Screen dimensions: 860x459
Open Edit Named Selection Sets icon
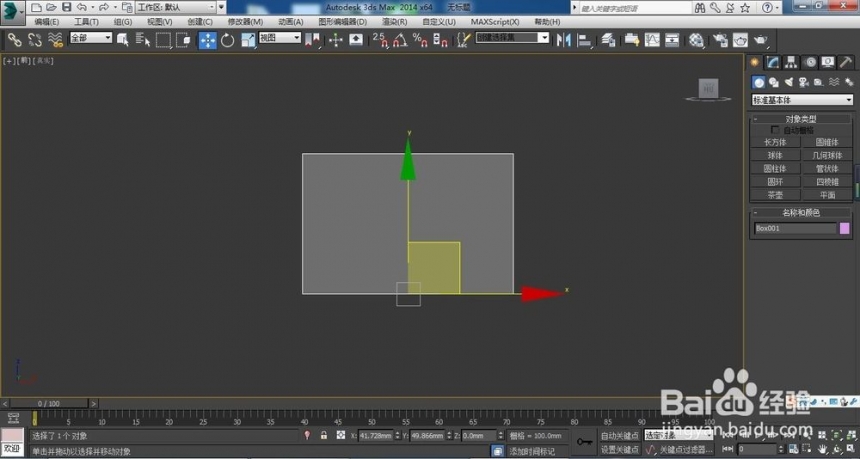[x=464, y=40]
